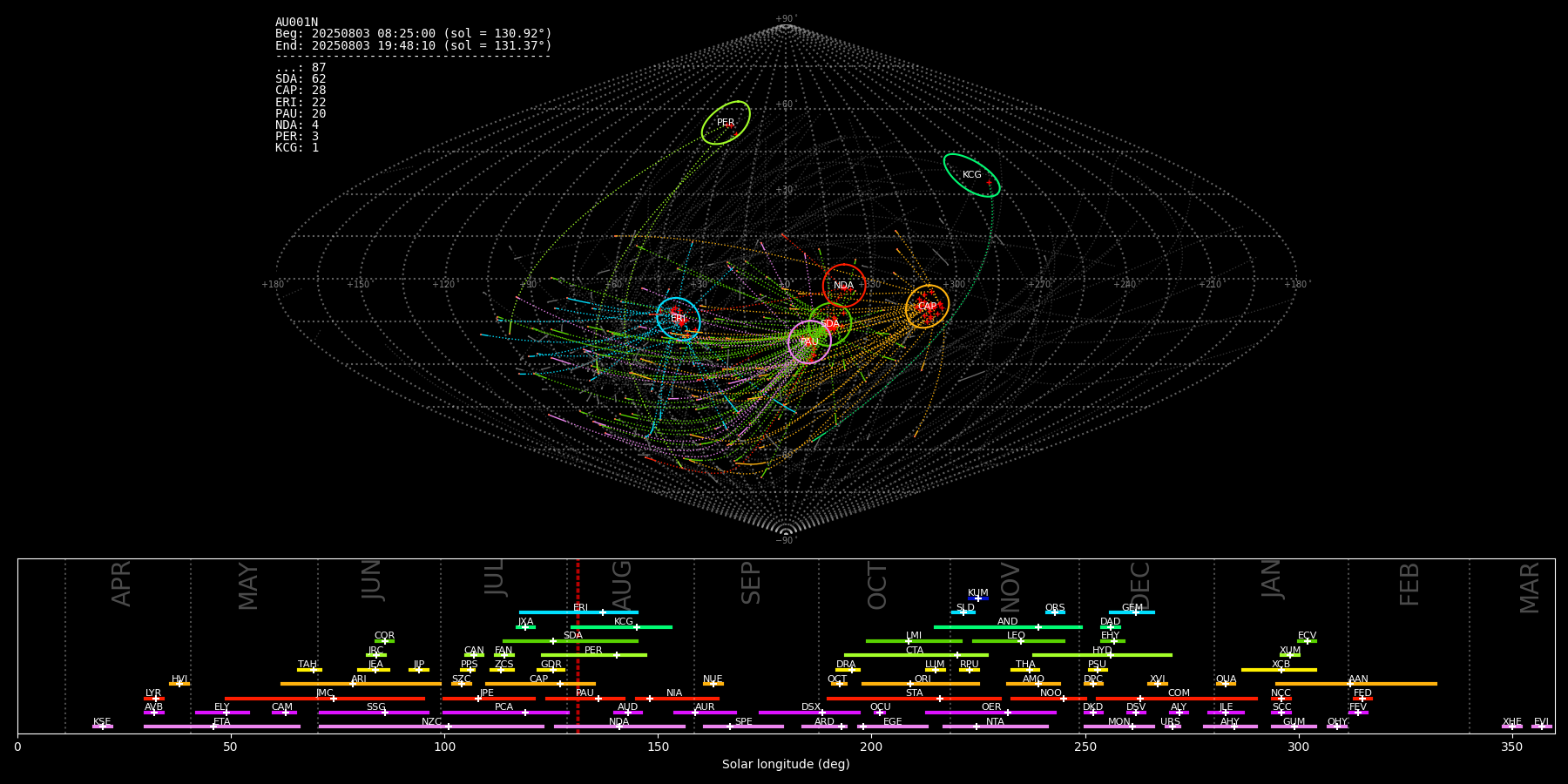
Task: Select the SSG activity bar in timeline
Action: tap(374, 713)
